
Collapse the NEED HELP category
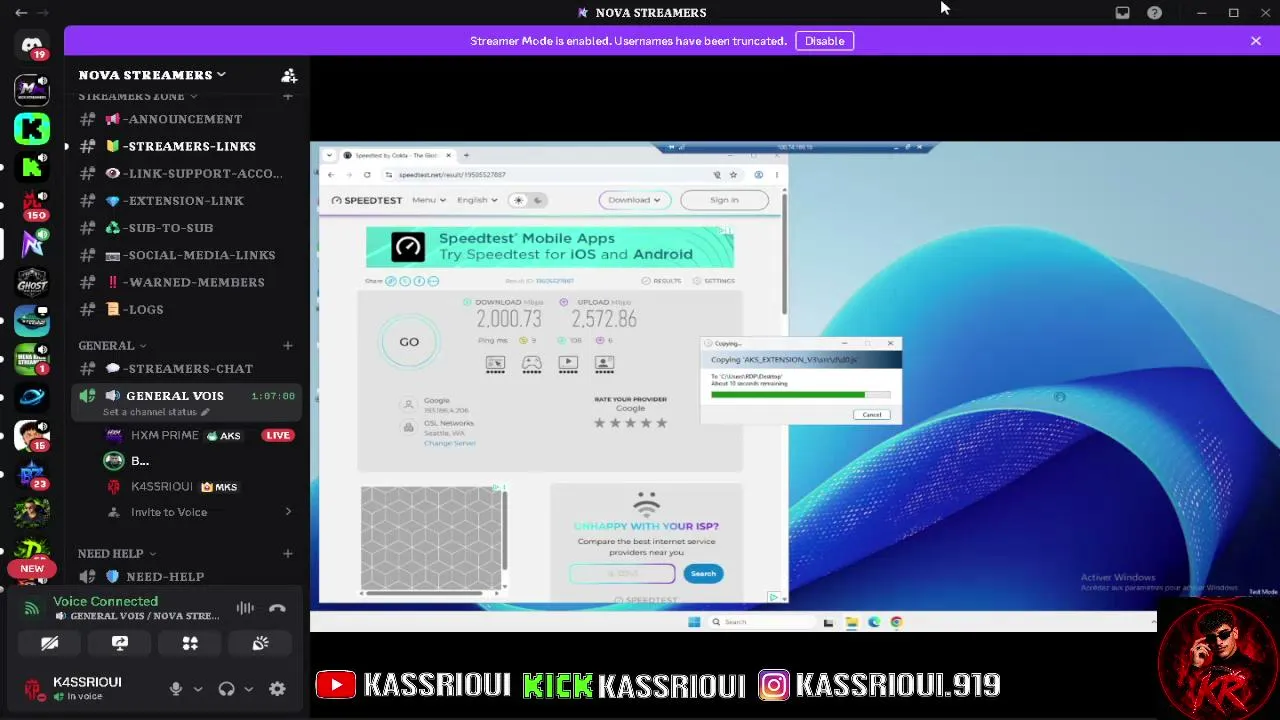tap(117, 553)
